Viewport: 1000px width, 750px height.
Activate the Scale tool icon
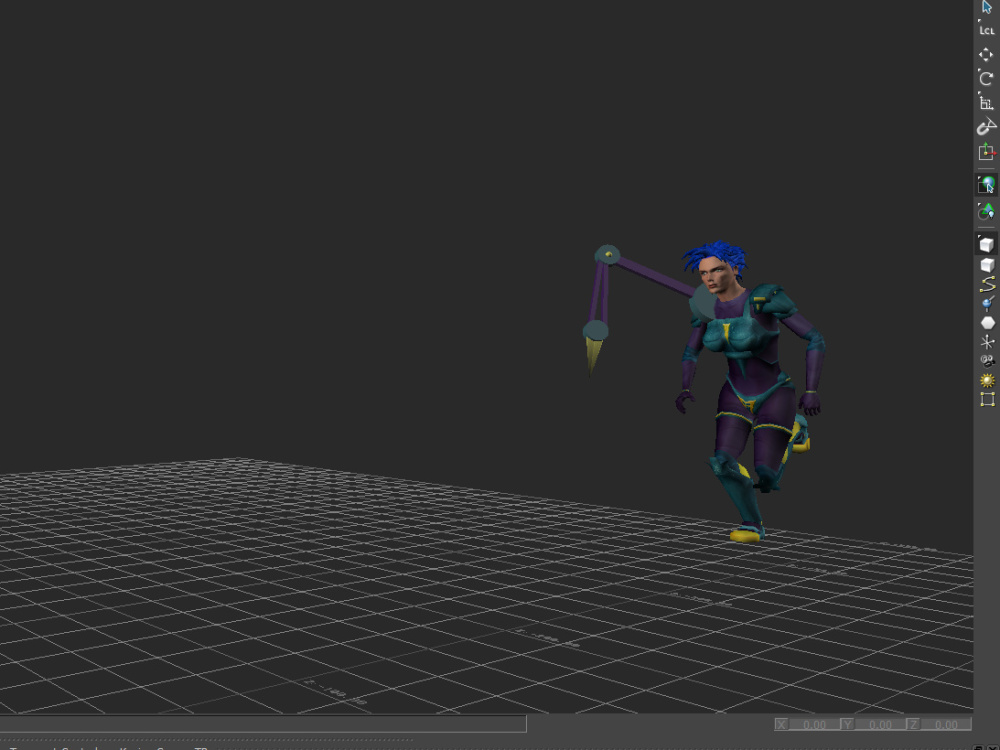(x=987, y=103)
